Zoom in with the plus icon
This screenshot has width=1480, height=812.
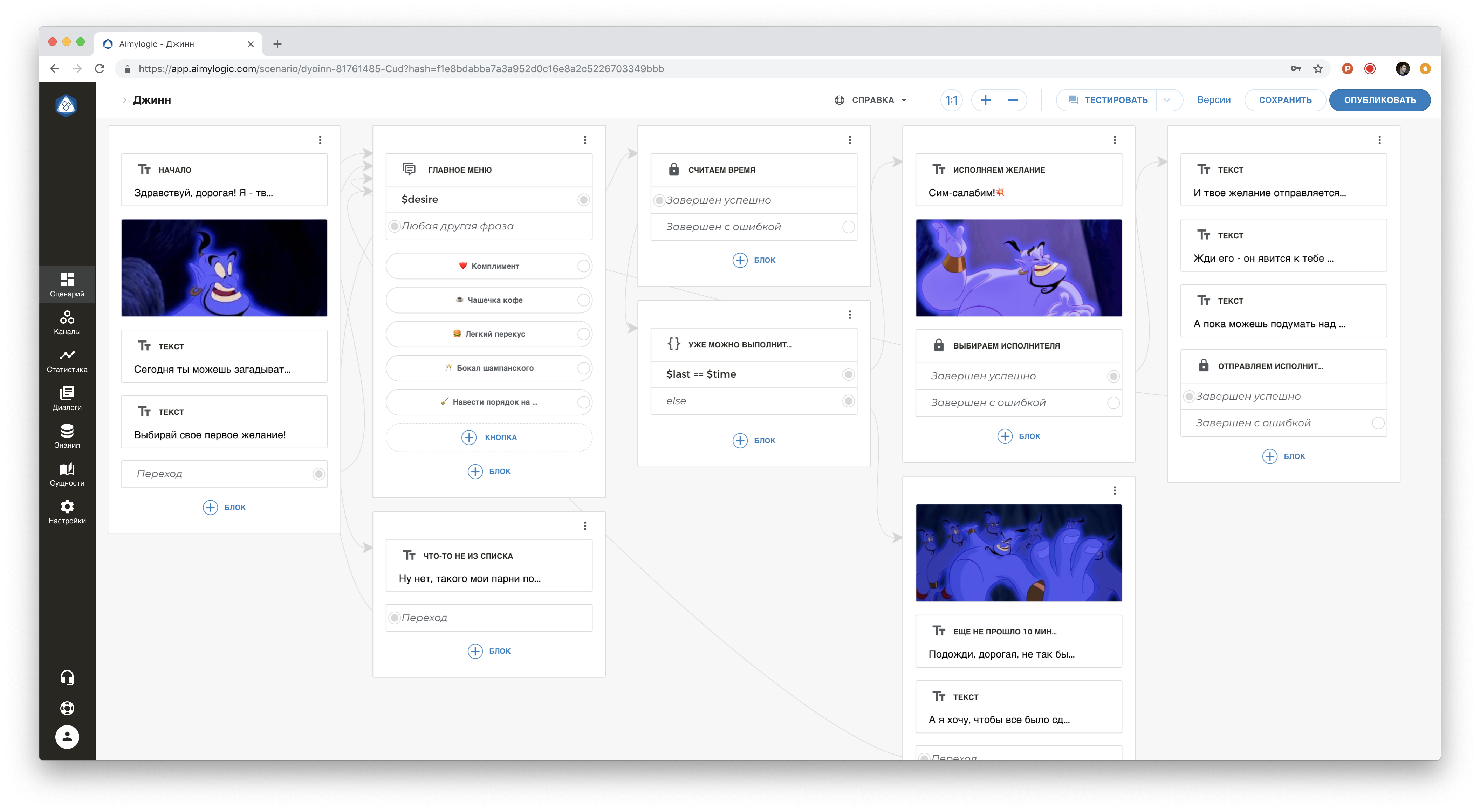(x=985, y=100)
